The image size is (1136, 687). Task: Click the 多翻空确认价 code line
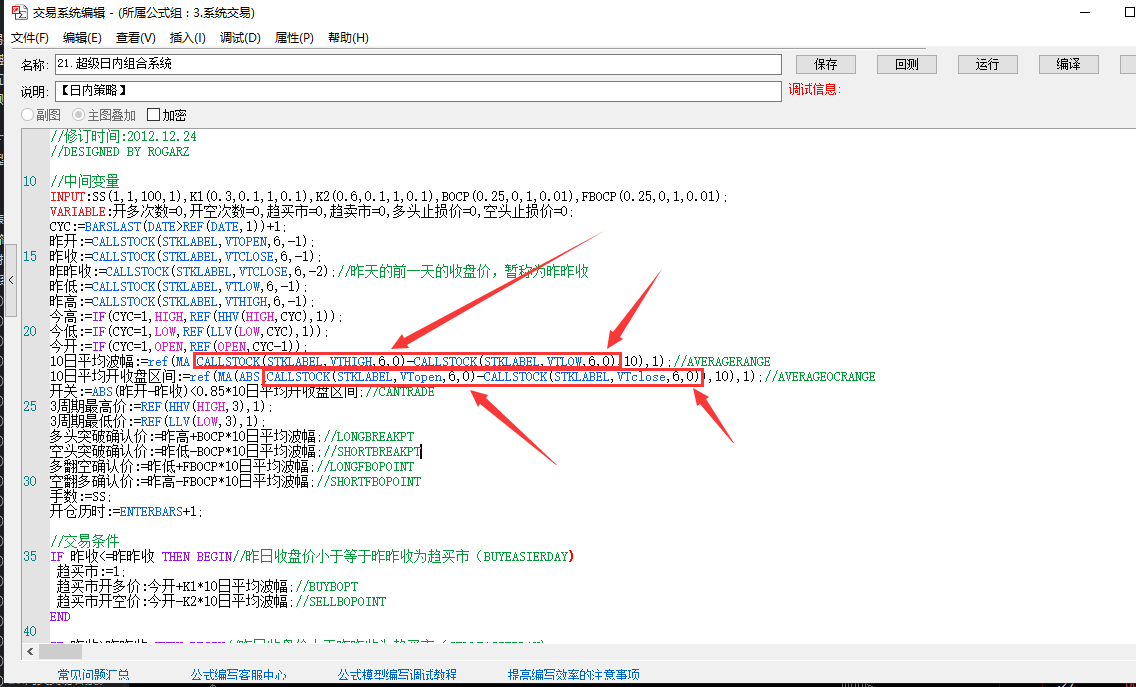[x=232, y=467]
